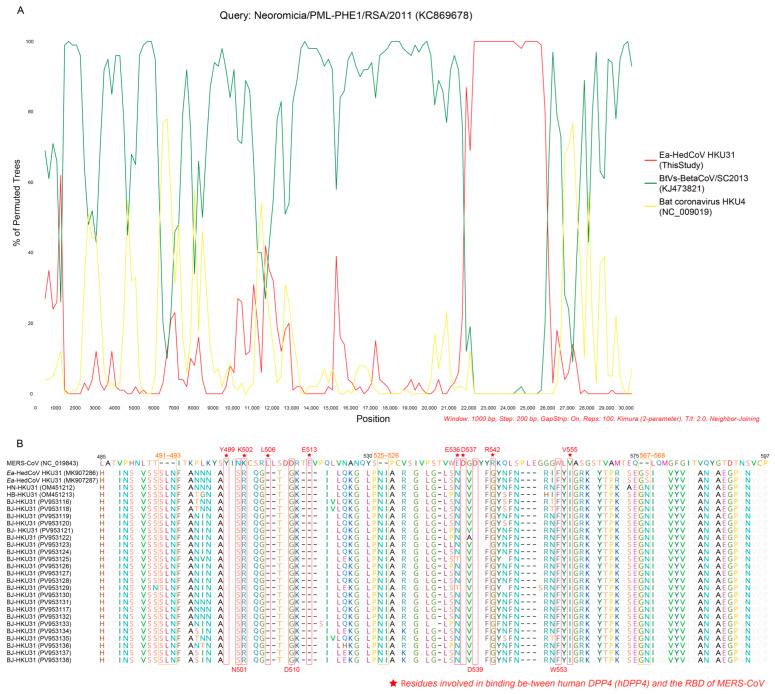Click the x-axis tick 22,000
775x694 pixels.
click(x=469, y=408)
